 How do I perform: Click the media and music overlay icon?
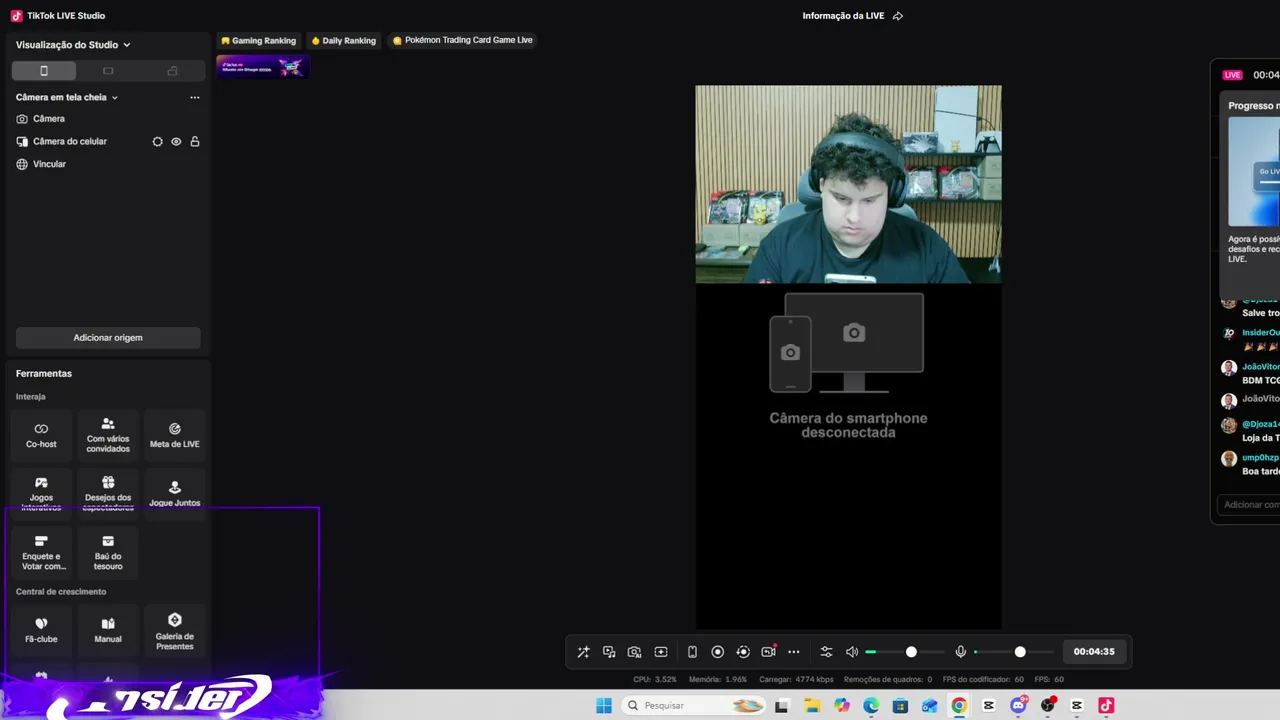609,652
